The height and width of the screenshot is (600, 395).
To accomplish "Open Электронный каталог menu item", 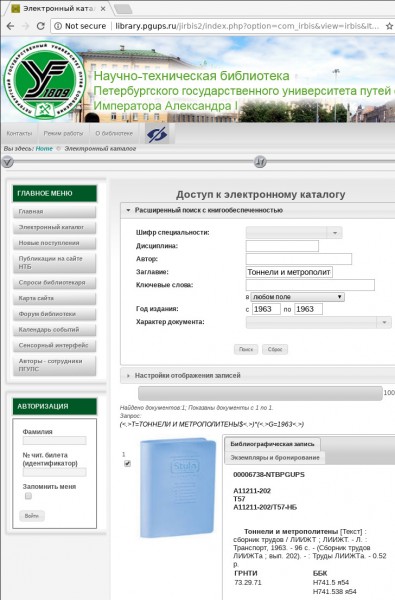I will [x=54, y=227].
